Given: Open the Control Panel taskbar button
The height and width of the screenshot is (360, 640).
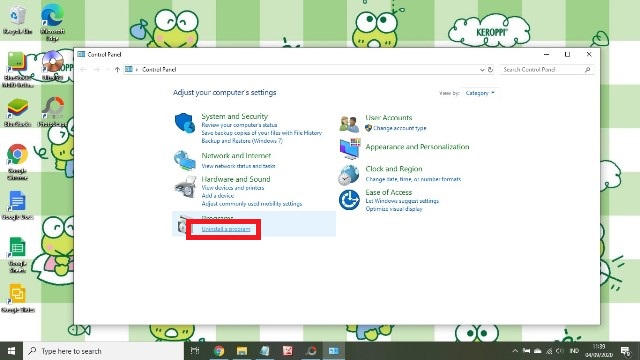Looking at the screenshot, I should [334, 351].
